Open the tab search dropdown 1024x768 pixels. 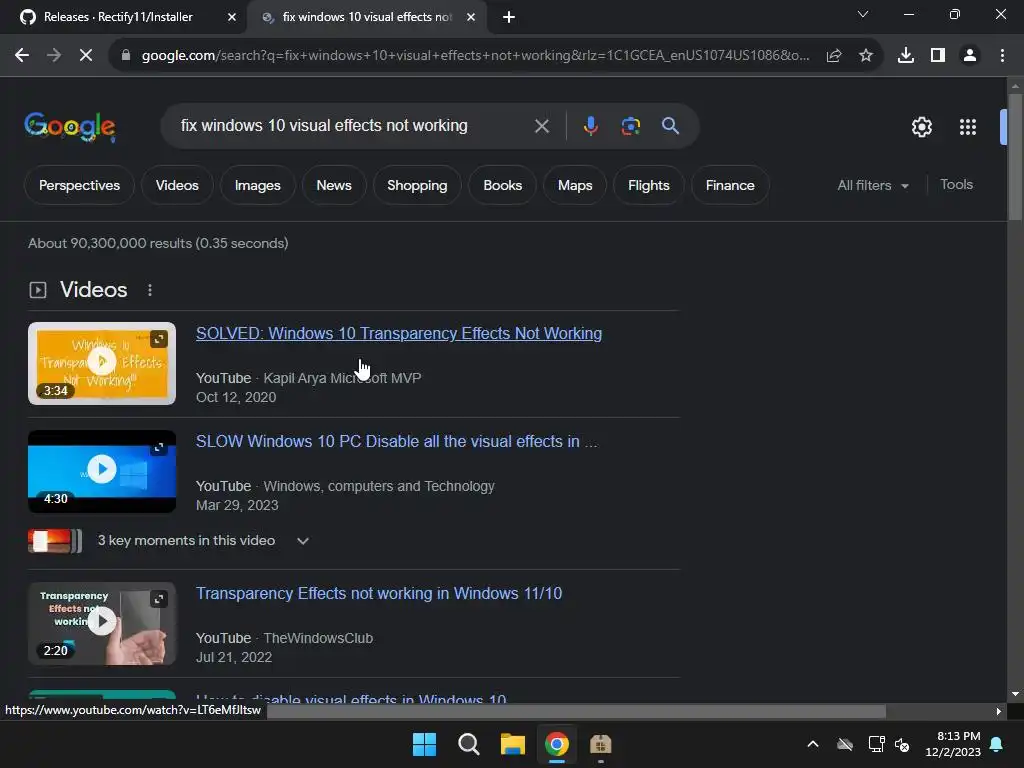coord(863,14)
